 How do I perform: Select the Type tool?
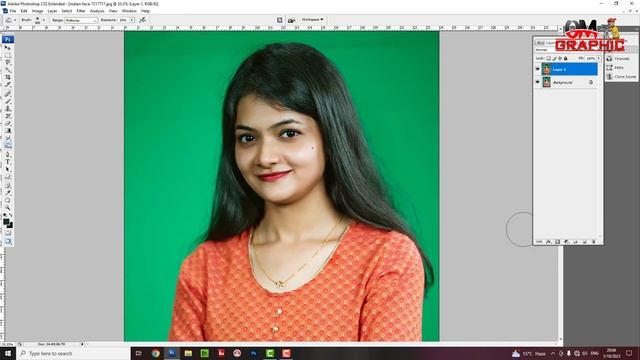[8, 162]
